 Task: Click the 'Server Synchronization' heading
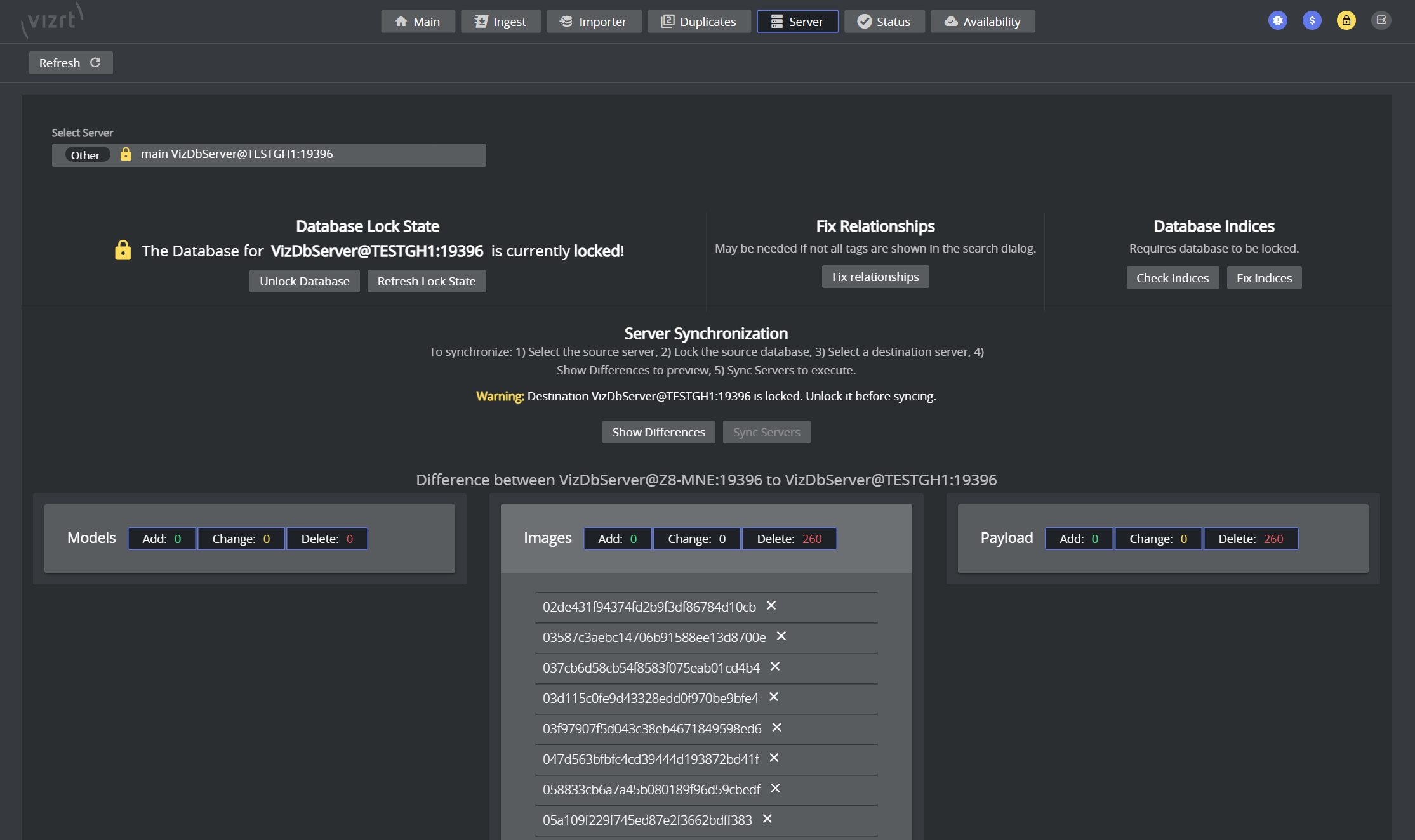[706, 333]
